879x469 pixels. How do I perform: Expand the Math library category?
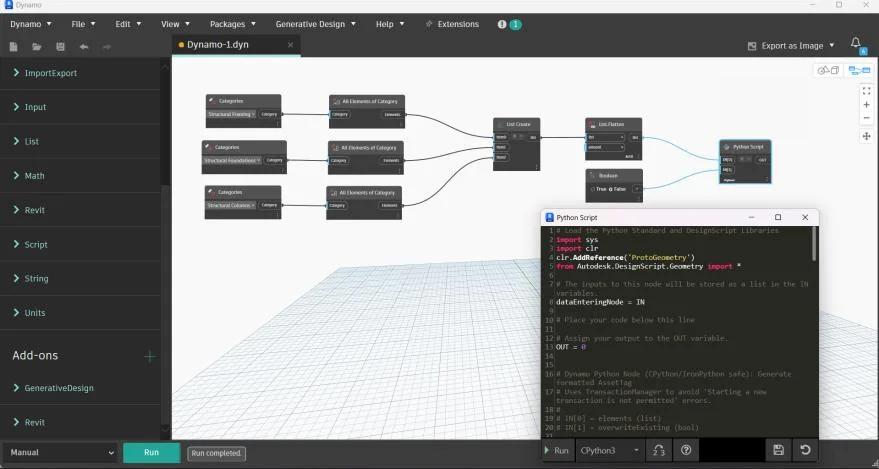(x=80, y=175)
